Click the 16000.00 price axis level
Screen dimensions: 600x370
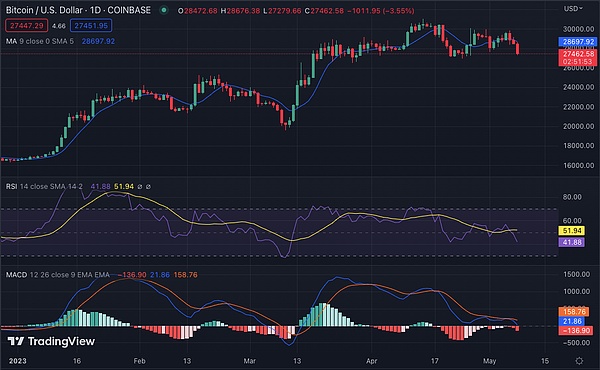[578, 165]
